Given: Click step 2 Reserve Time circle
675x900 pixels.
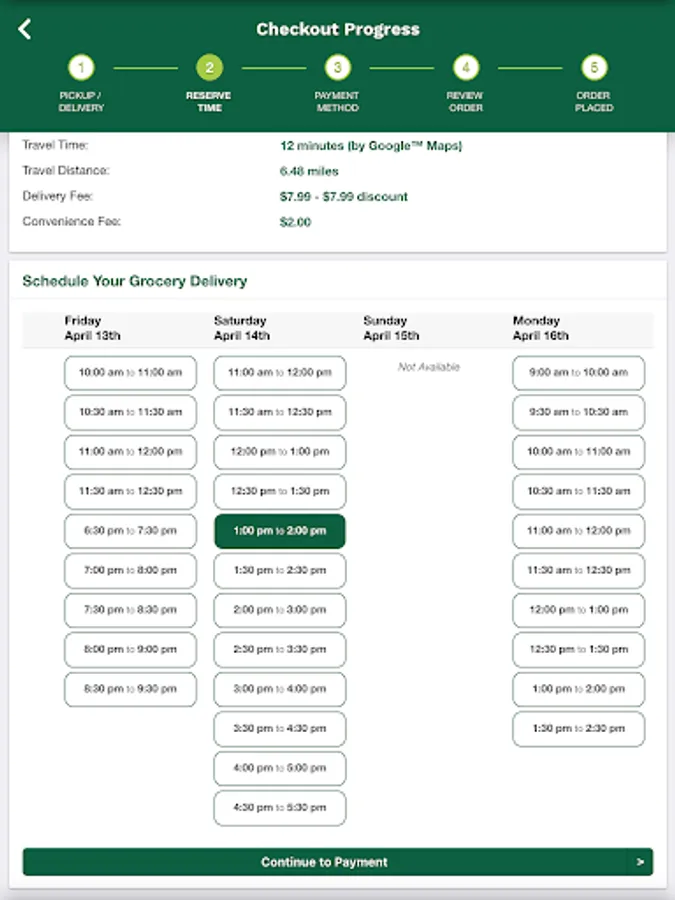Looking at the screenshot, I should 209,68.
